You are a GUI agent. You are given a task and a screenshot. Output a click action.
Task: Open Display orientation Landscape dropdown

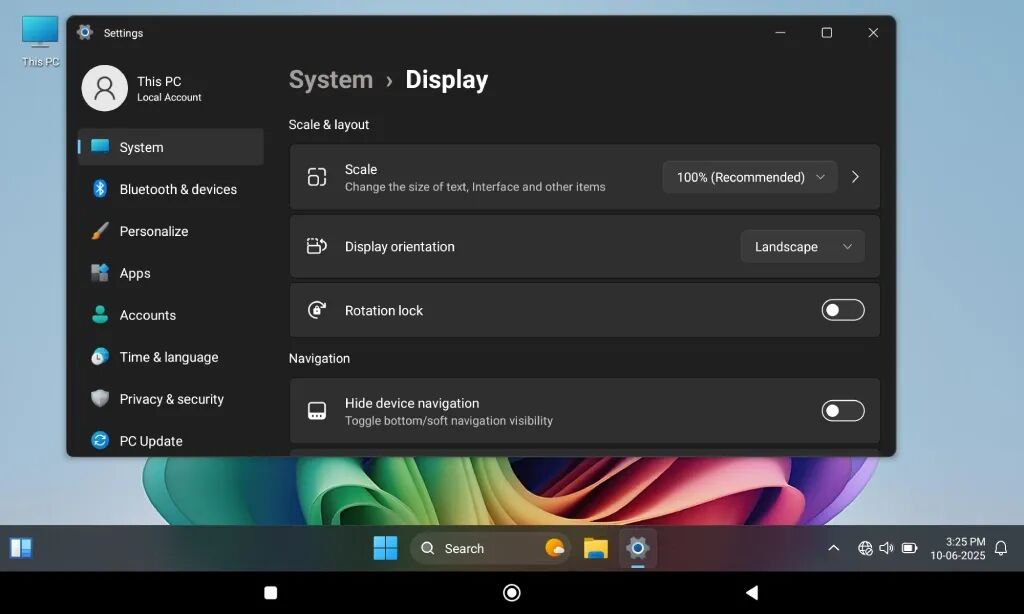point(802,247)
